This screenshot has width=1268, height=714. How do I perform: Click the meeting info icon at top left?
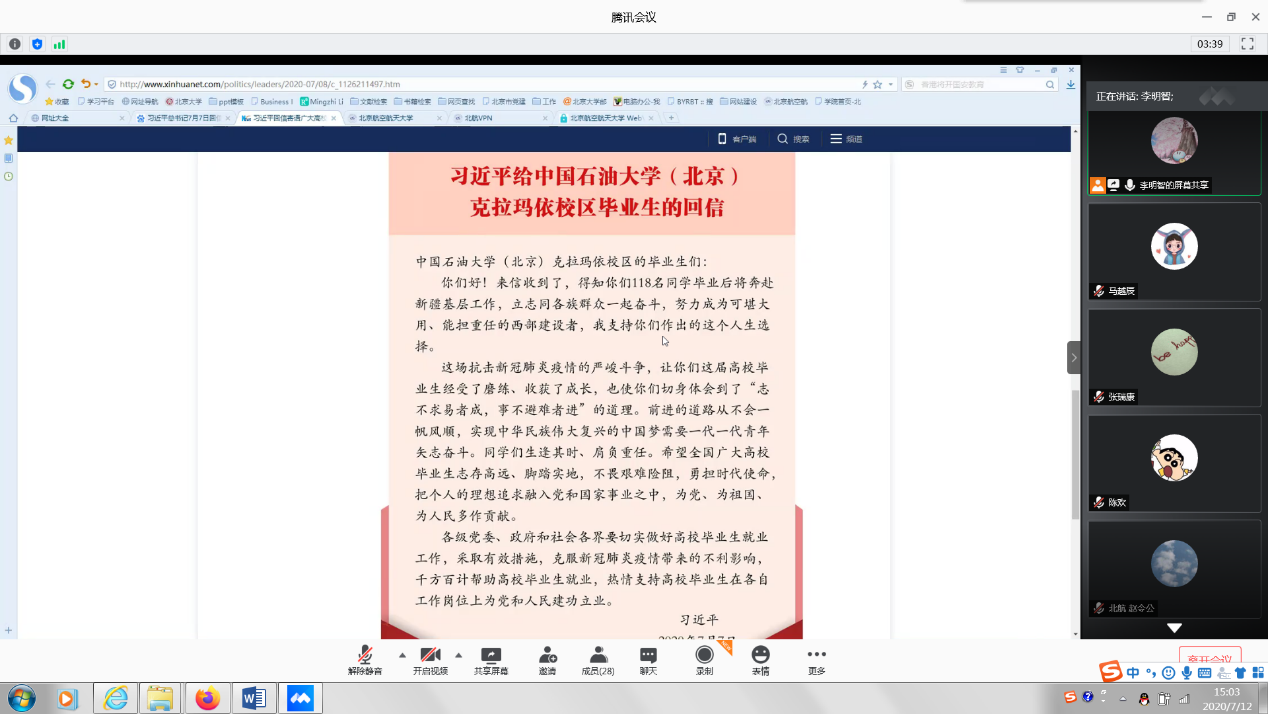click(15, 44)
